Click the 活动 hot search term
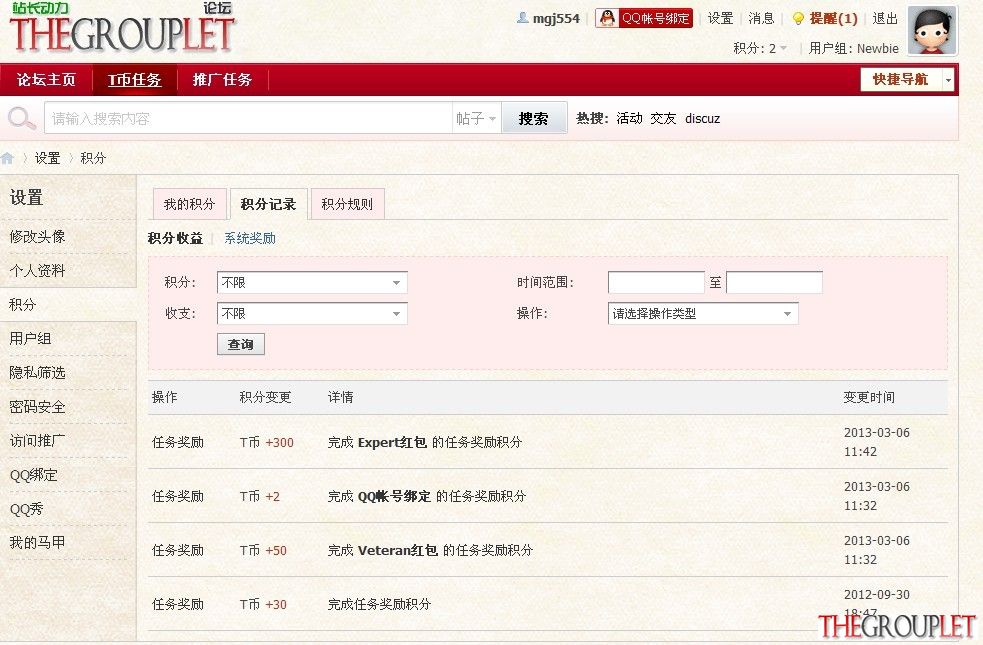 point(629,118)
